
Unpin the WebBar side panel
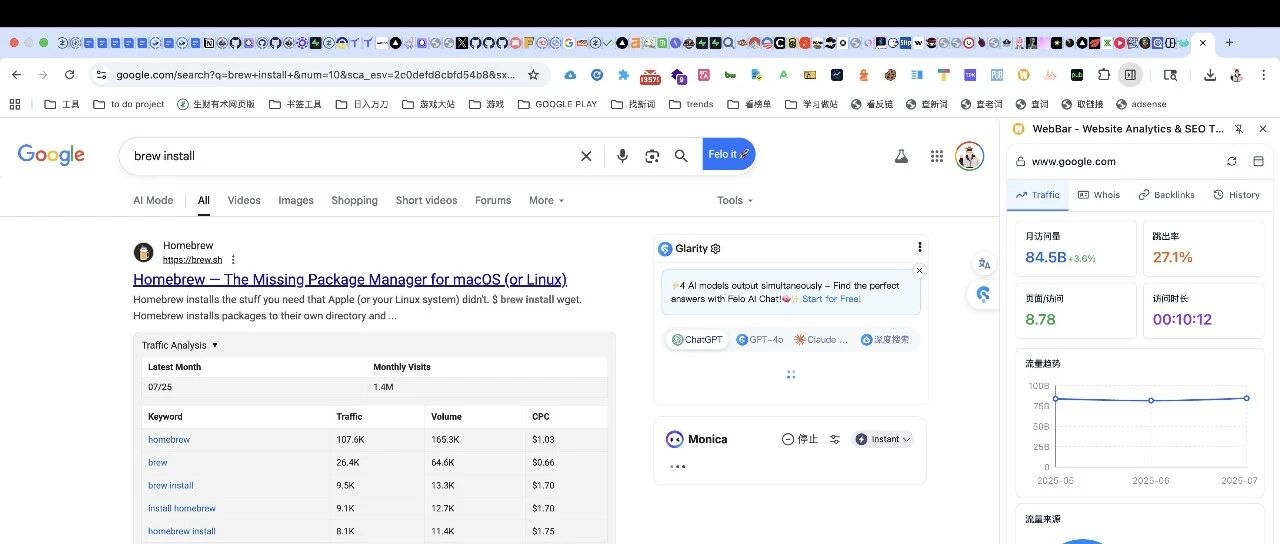[1239, 129]
